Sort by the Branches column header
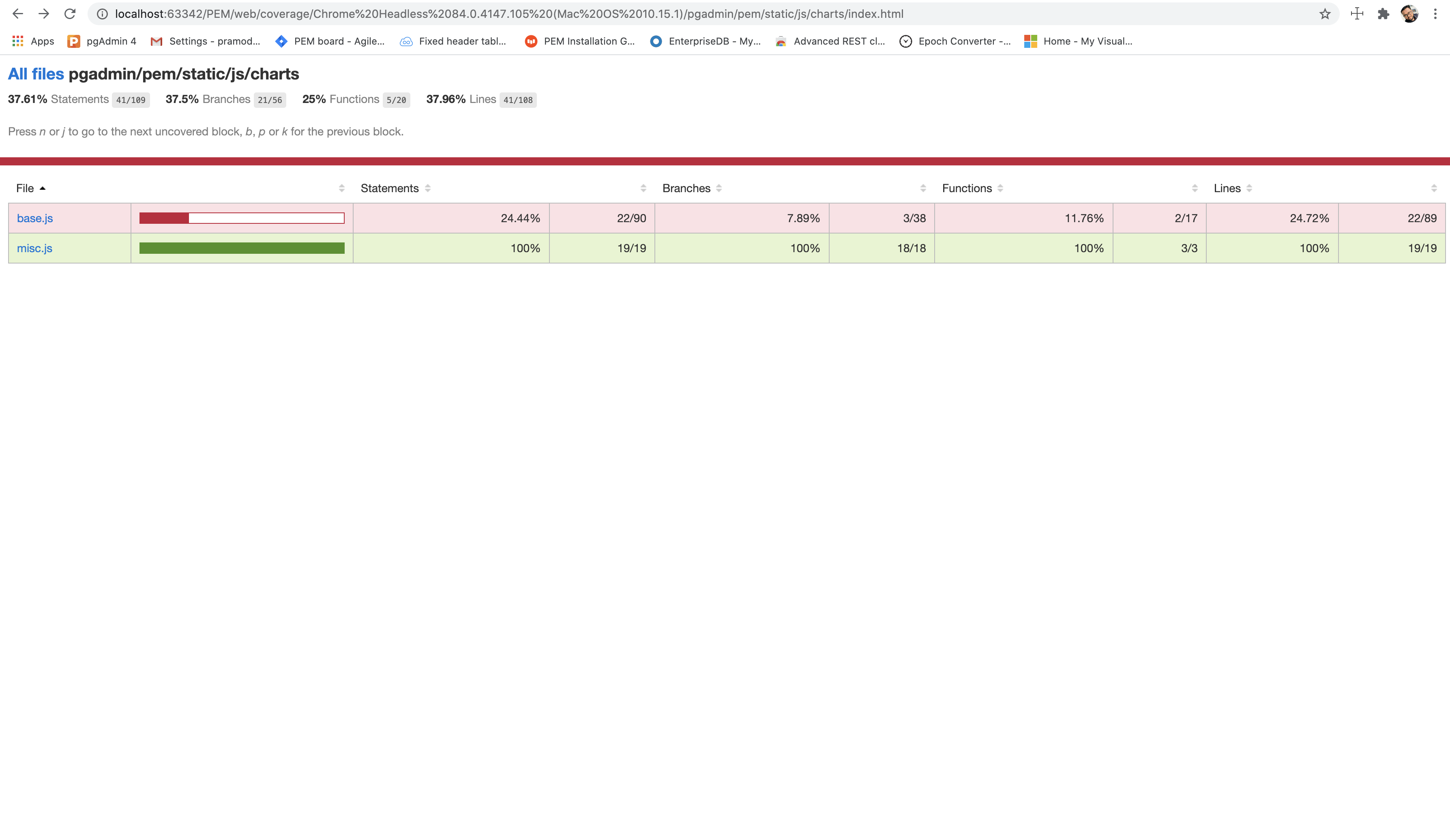The height and width of the screenshot is (840, 1450). tap(686, 188)
